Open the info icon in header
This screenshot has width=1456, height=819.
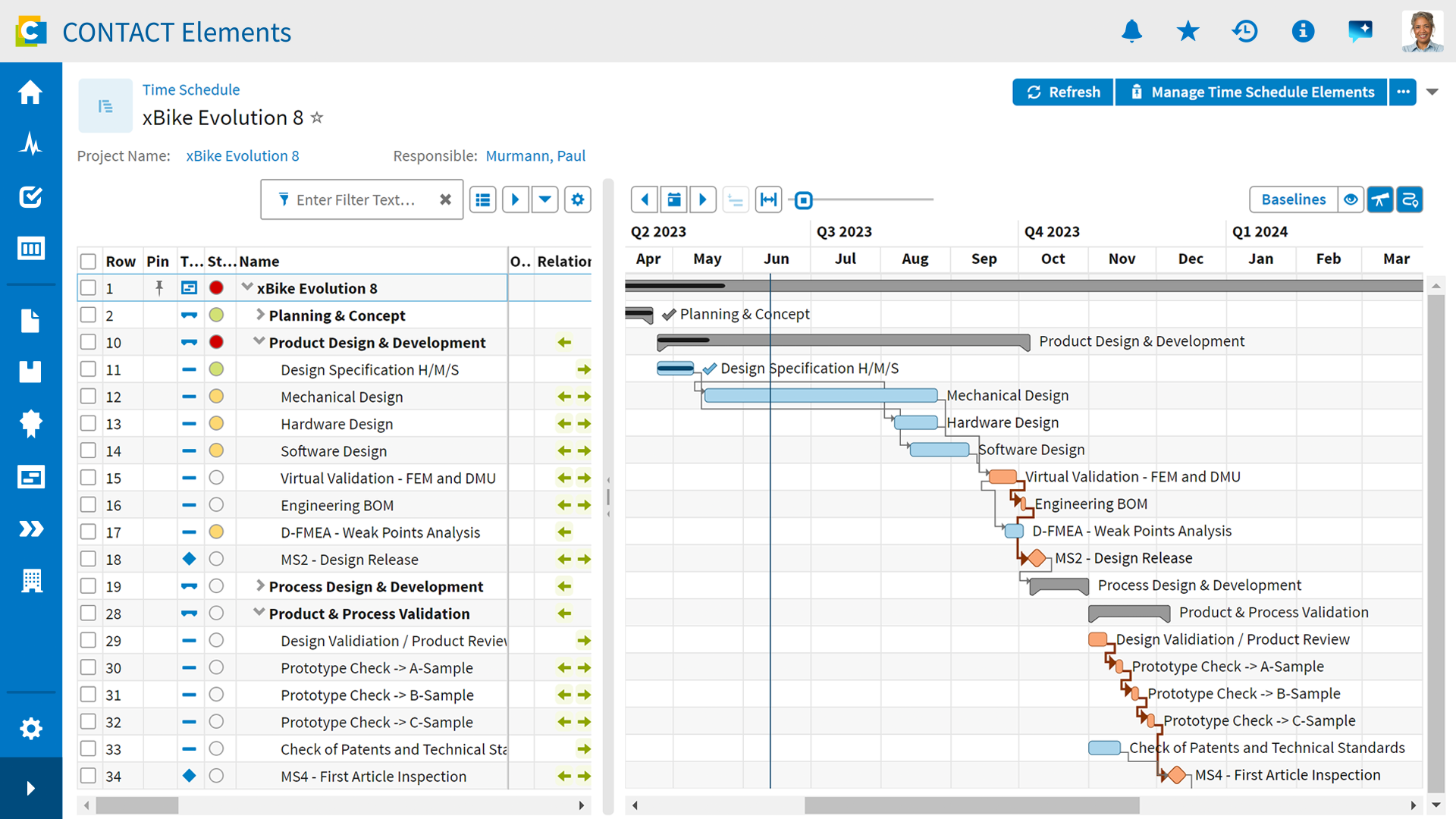pyautogui.click(x=1303, y=31)
